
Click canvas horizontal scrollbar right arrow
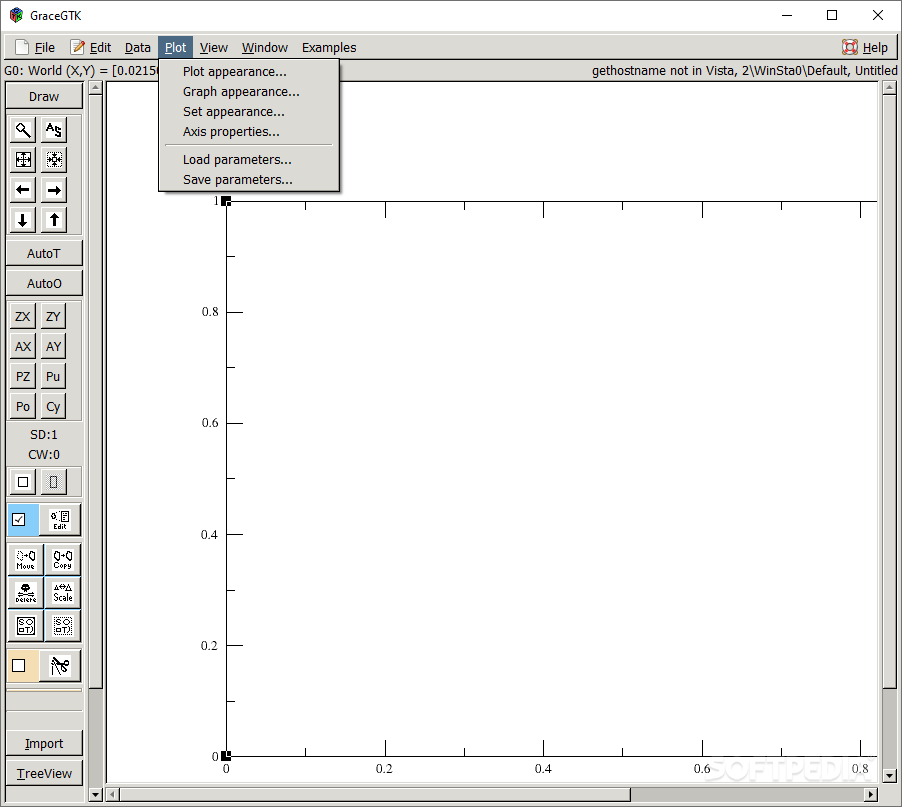(871, 795)
